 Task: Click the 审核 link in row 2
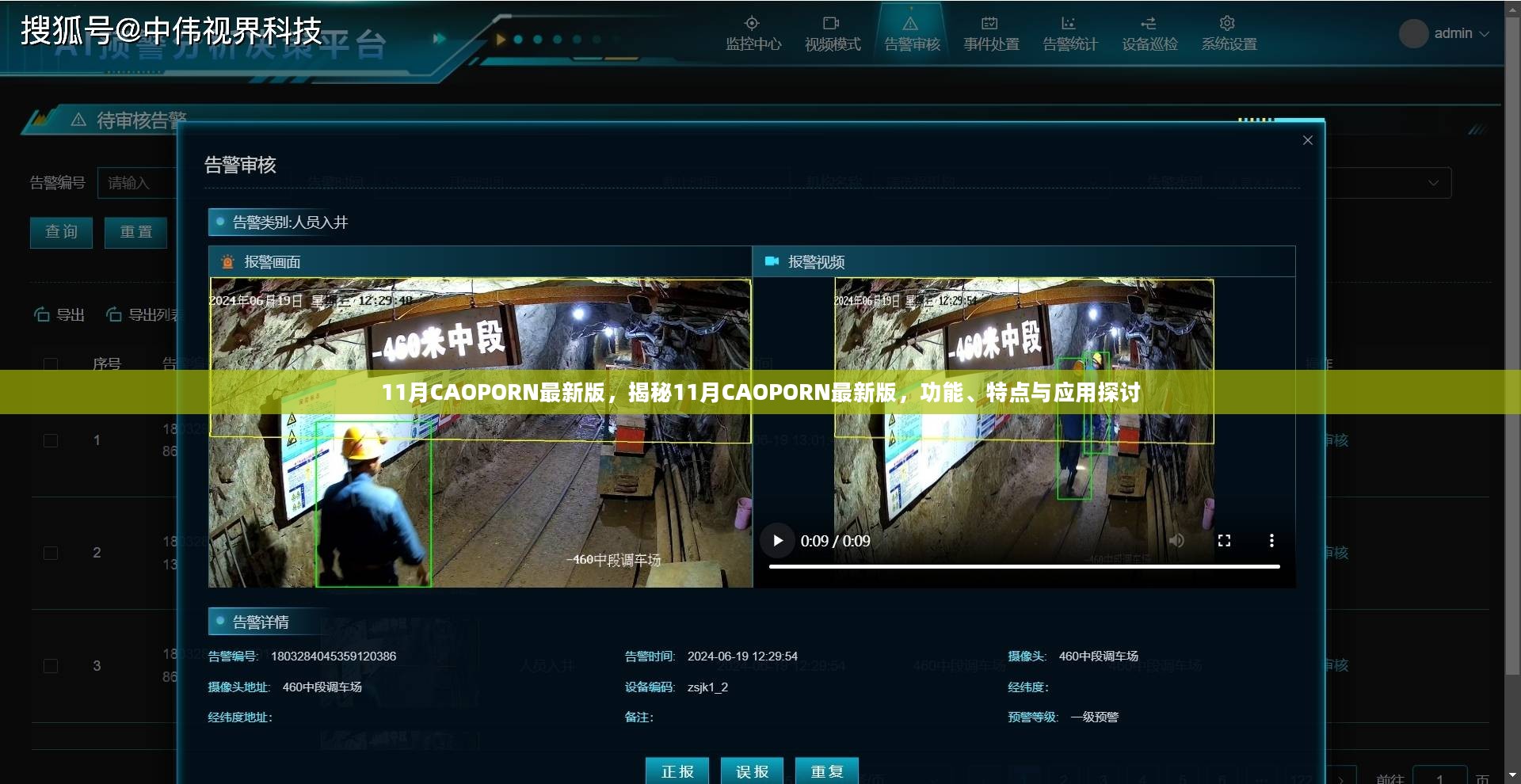(1336, 553)
